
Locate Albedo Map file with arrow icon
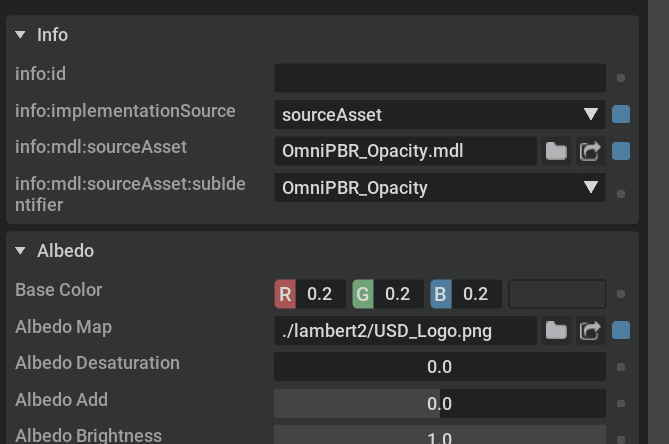590,331
